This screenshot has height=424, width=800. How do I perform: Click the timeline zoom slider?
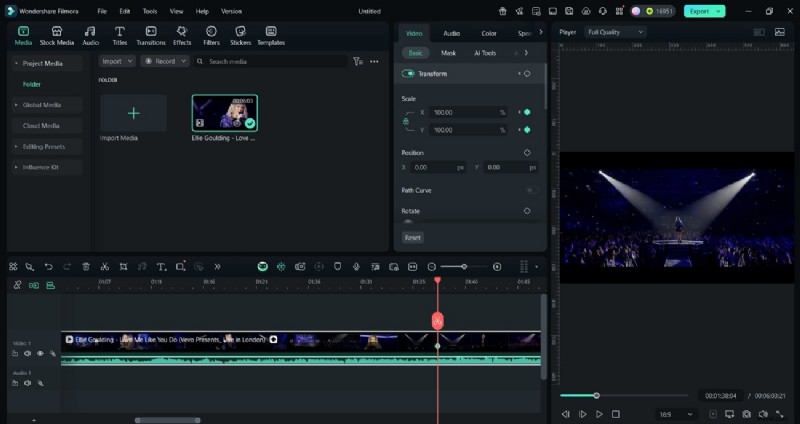point(465,267)
